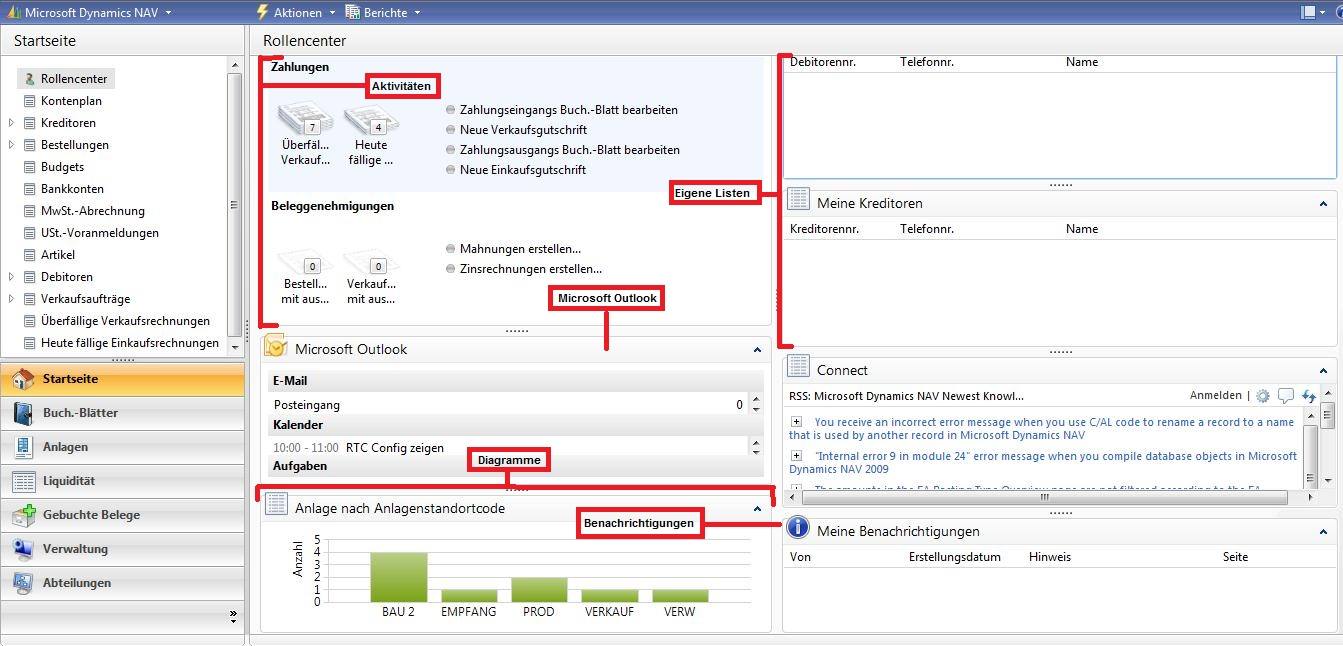Open Überfällige Verkaufsrechnungen in navigation tree
Viewport: 1343px width, 646px height.
tap(125, 321)
